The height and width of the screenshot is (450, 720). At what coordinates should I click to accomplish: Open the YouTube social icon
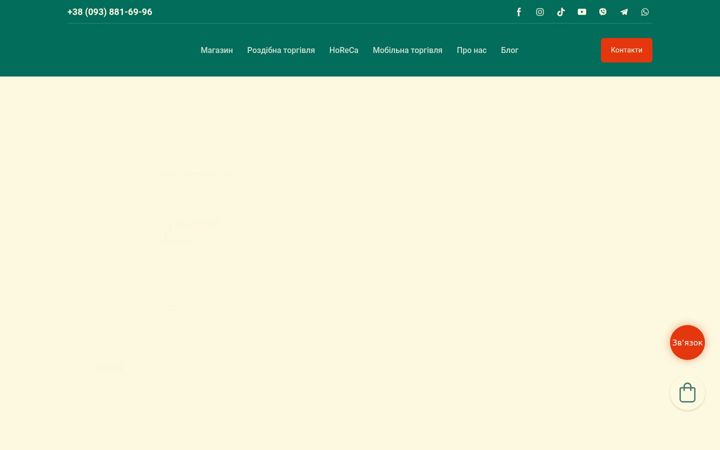pyautogui.click(x=582, y=12)
